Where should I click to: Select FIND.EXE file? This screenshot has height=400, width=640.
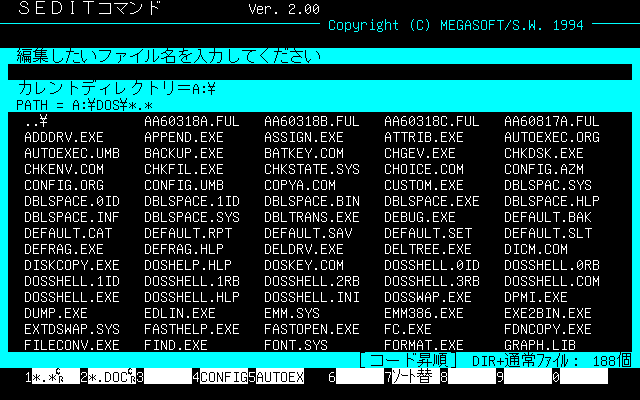[x=176, y=345]
